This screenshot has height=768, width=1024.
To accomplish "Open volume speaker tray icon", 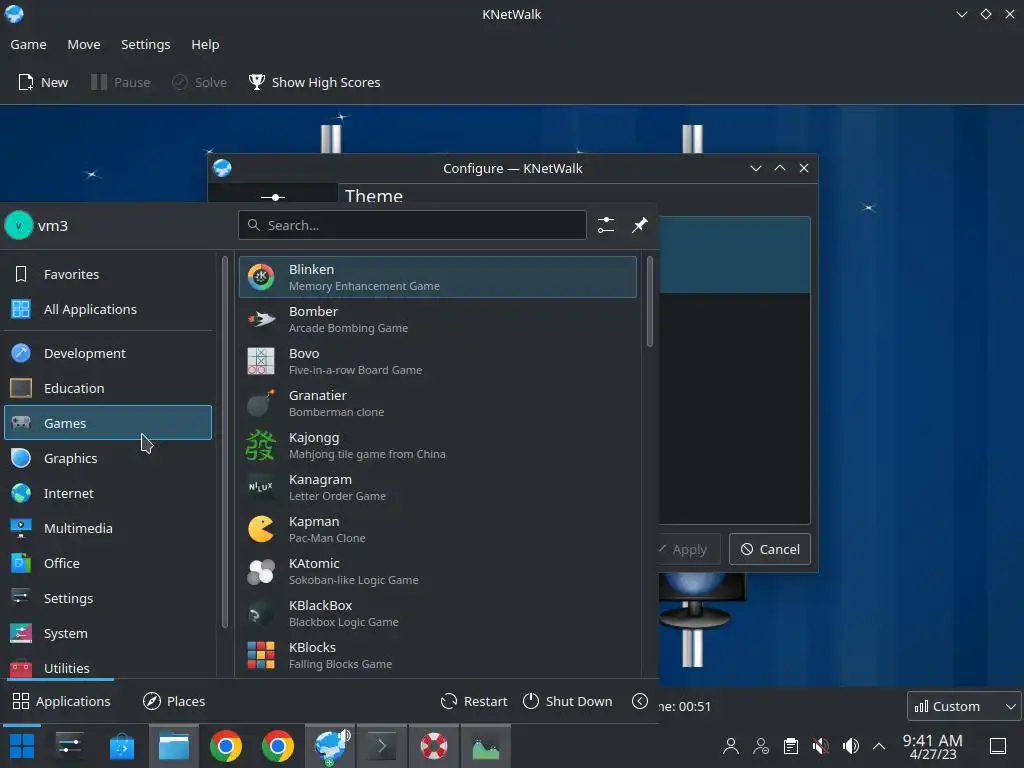I will click(x=850, y=746).
